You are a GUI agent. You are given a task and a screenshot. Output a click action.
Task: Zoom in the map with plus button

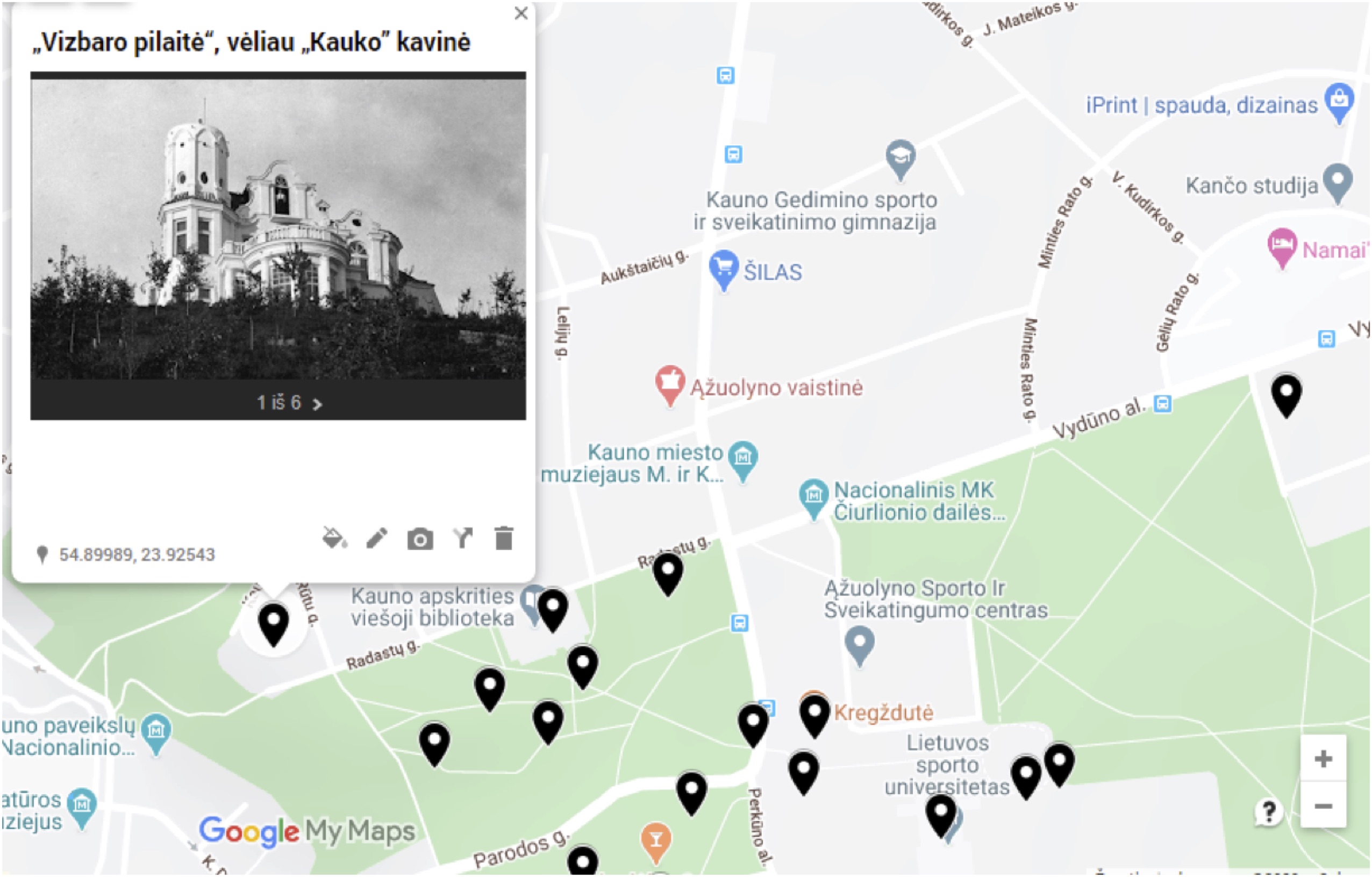click(x=1323, y=759)
